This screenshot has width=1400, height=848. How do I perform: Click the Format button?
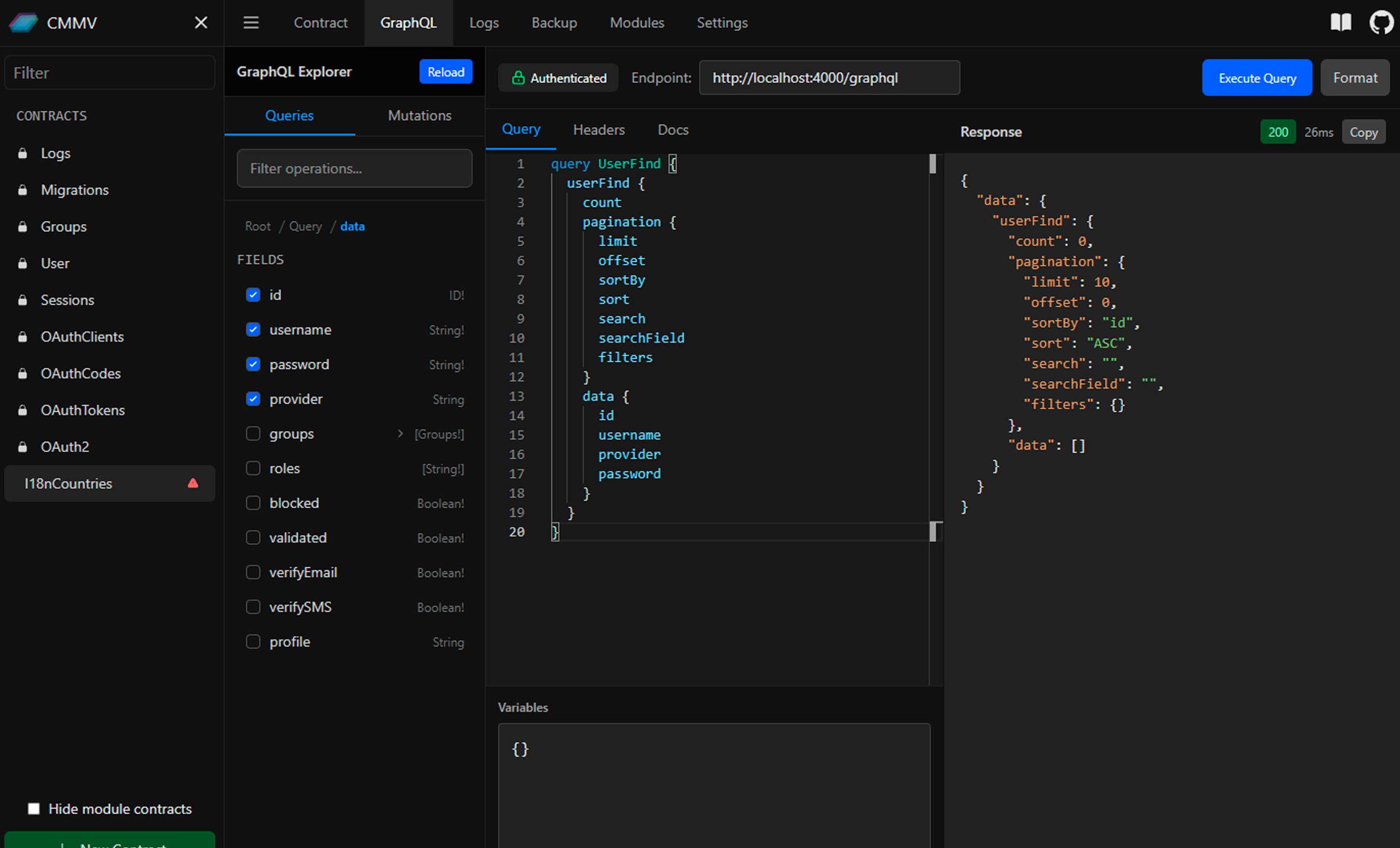[1355, 78]
